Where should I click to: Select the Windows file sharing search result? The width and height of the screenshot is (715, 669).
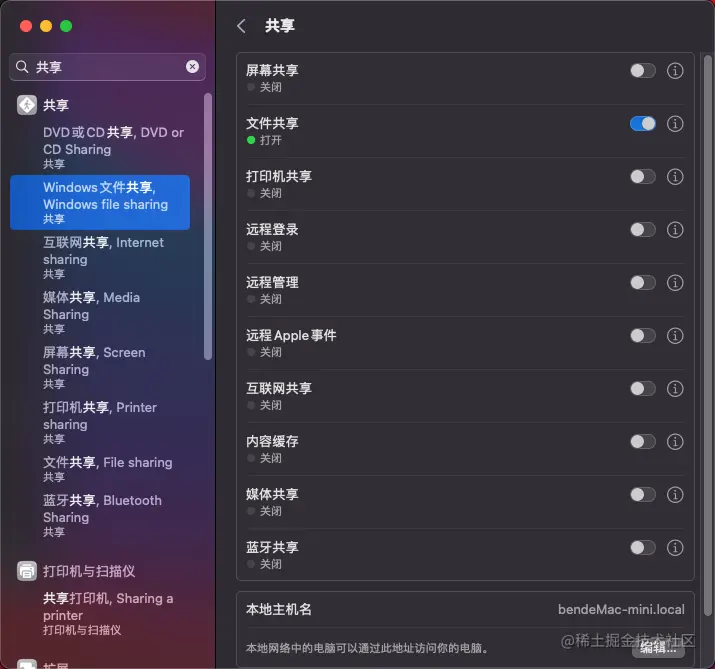100,202
